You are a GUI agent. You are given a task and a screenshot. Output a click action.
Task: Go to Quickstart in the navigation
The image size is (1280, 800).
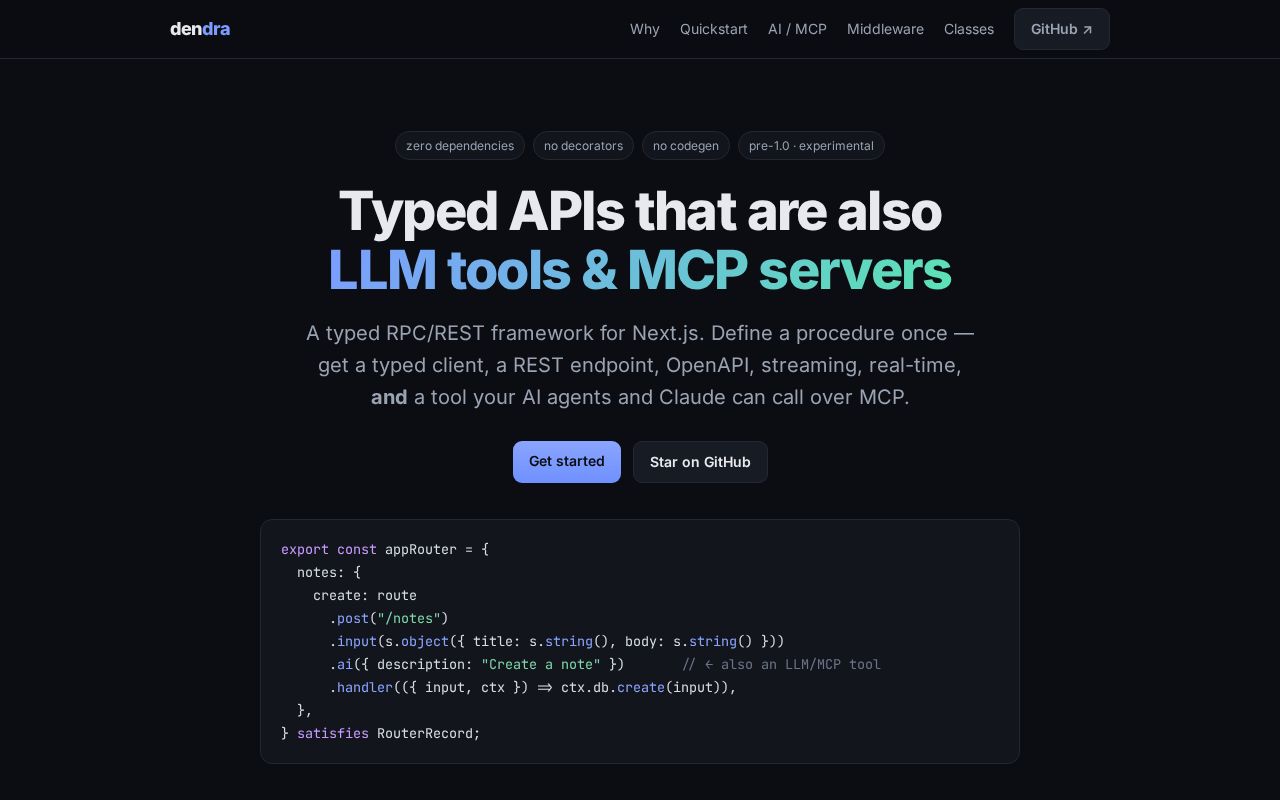tap(714, 29)
